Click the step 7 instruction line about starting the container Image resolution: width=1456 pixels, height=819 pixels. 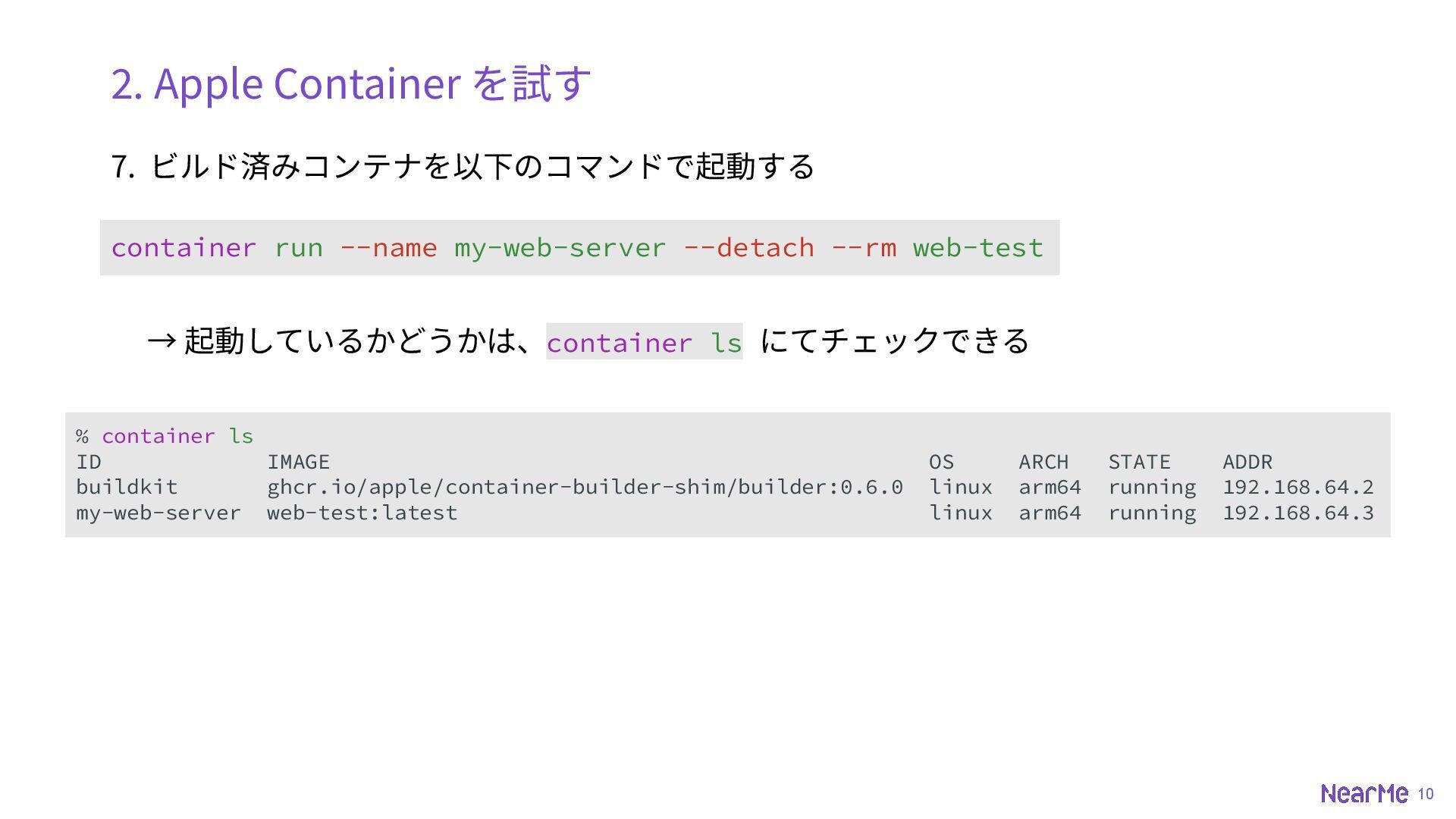[463, 166]
